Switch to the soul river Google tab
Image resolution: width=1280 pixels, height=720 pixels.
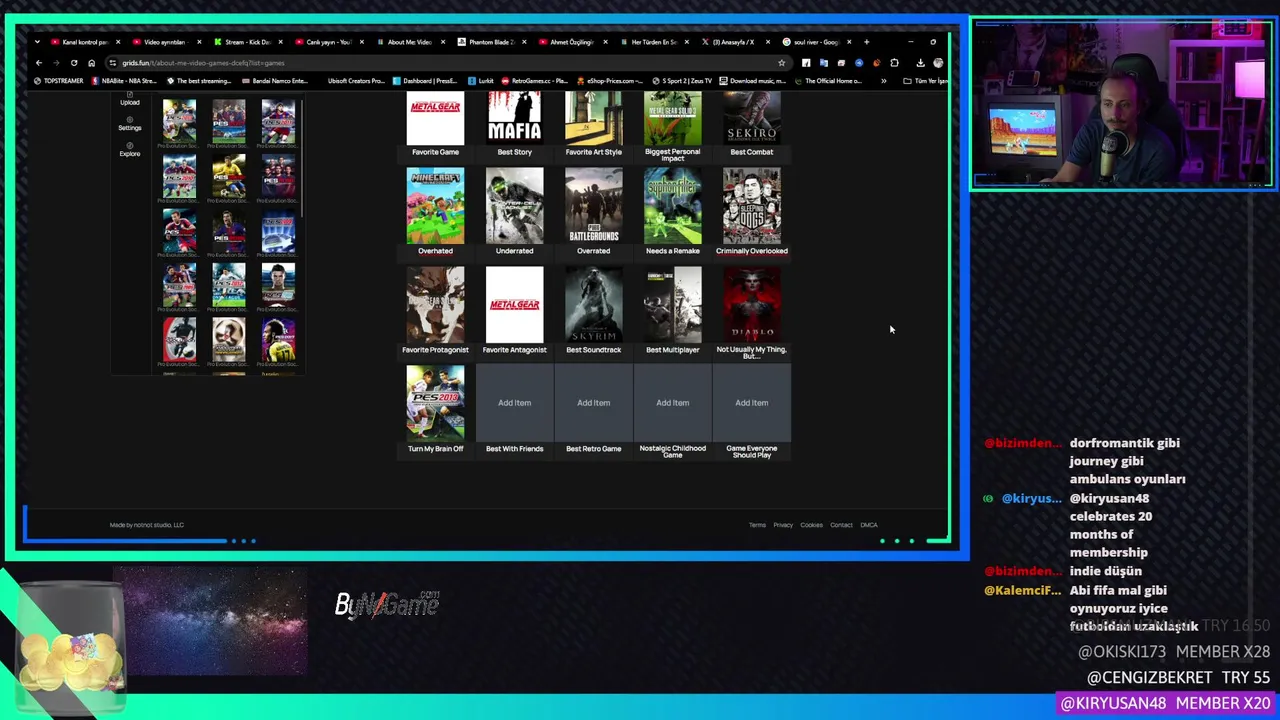coord(815,42)
